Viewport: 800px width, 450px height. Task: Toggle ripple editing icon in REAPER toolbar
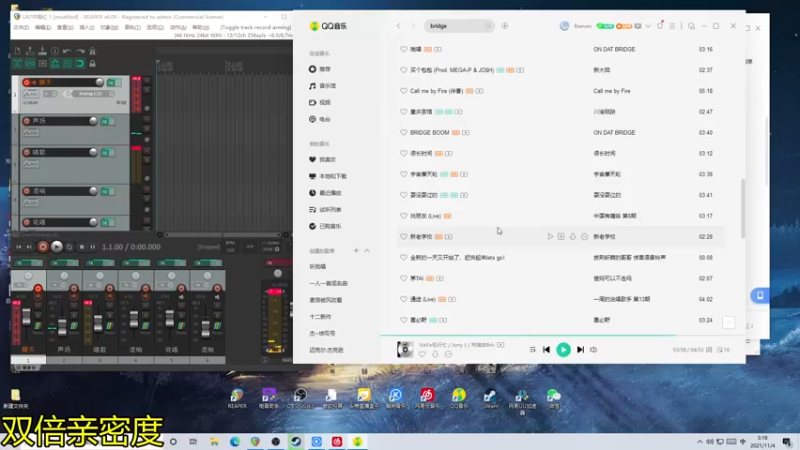(x=42, y=64)
